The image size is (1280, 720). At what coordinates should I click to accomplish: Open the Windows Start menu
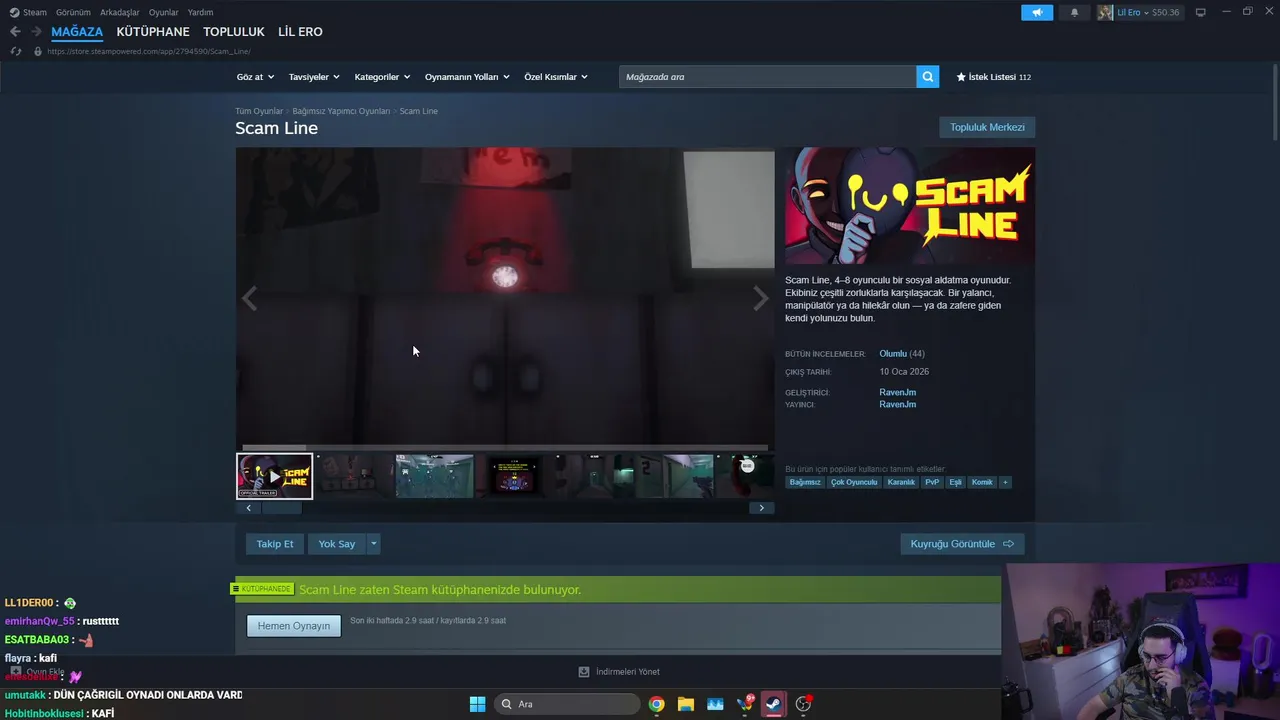pos(477,704)
